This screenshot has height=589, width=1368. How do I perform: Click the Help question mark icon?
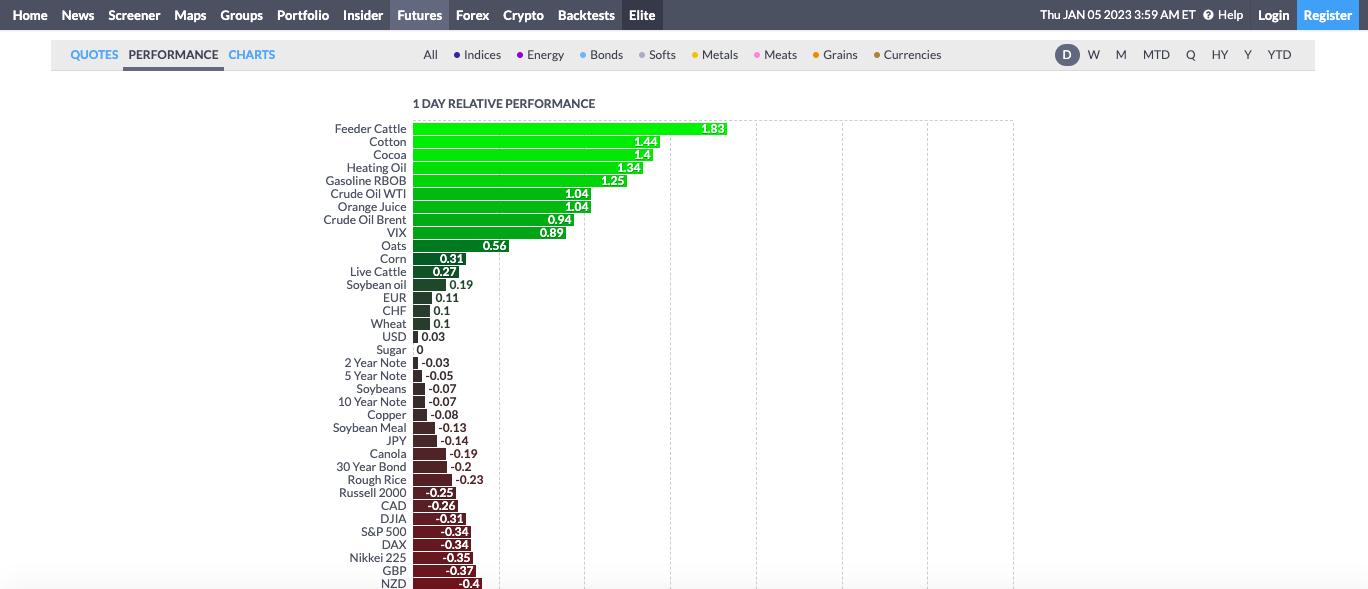[x=1208, y=15]
